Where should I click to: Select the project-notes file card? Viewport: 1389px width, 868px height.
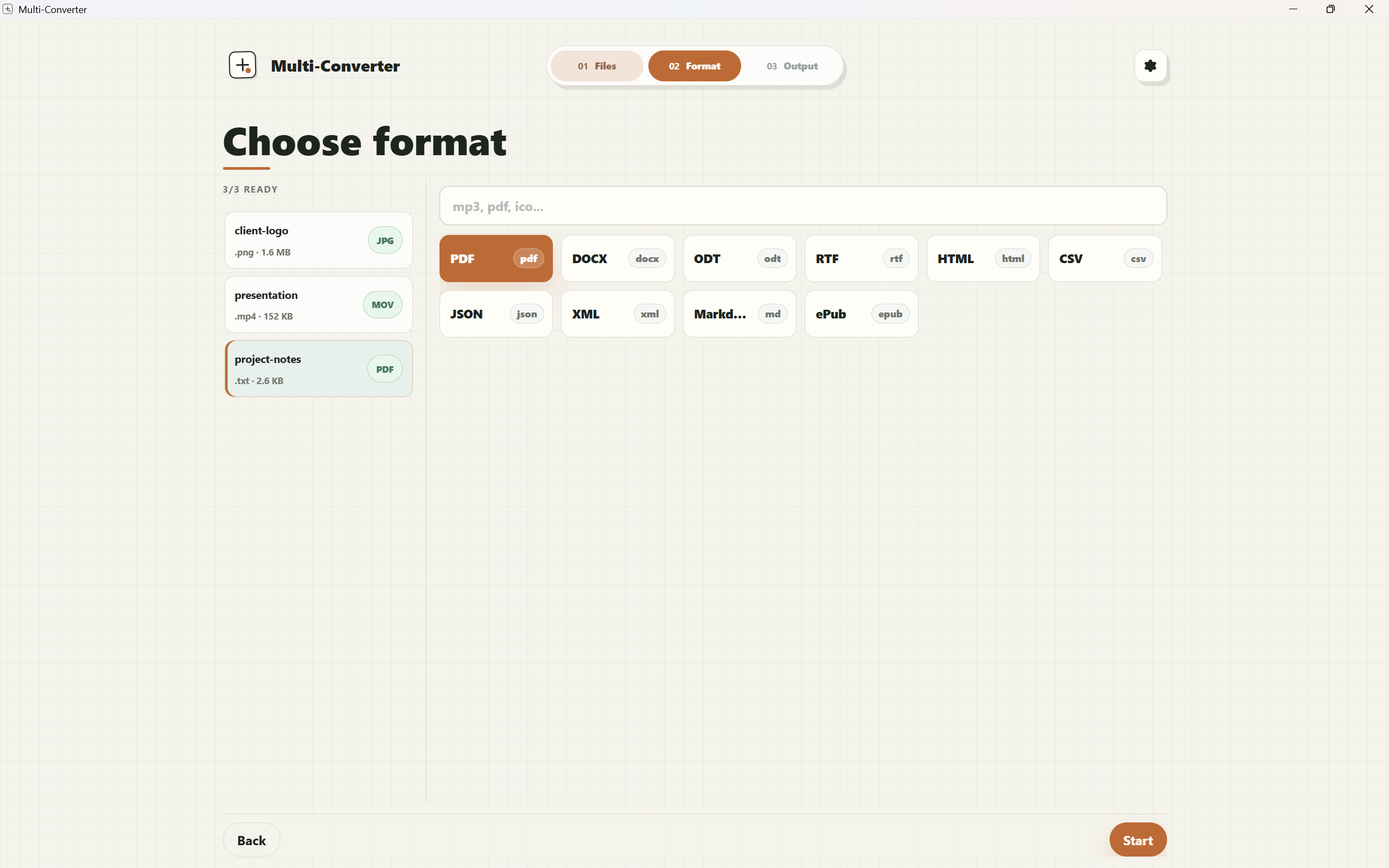click(318, 369)
